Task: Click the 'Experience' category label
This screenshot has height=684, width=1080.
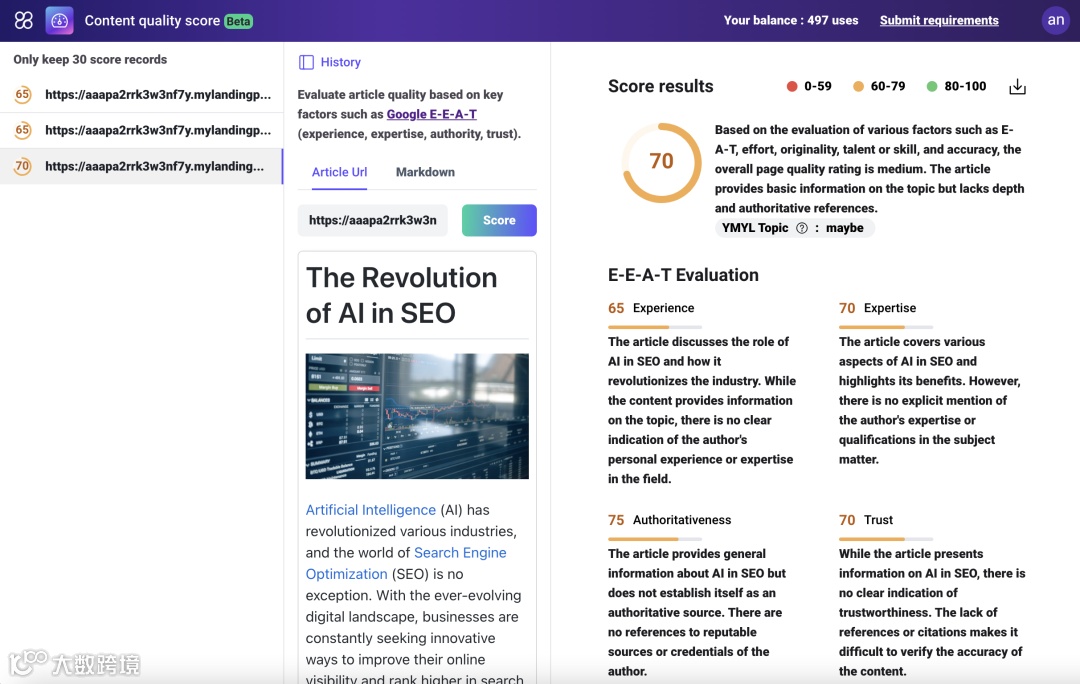Action: [x=663, y=308]
